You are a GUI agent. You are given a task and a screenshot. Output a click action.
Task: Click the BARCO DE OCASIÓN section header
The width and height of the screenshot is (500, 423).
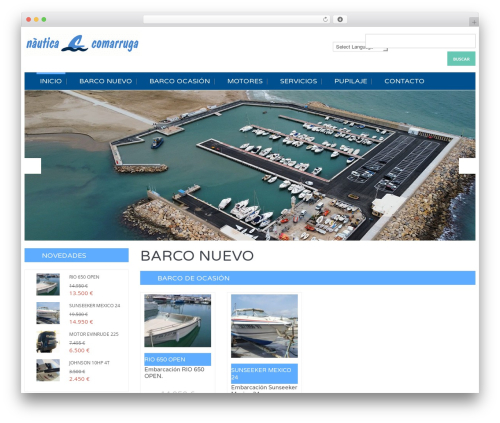click(x=308, y=278)
